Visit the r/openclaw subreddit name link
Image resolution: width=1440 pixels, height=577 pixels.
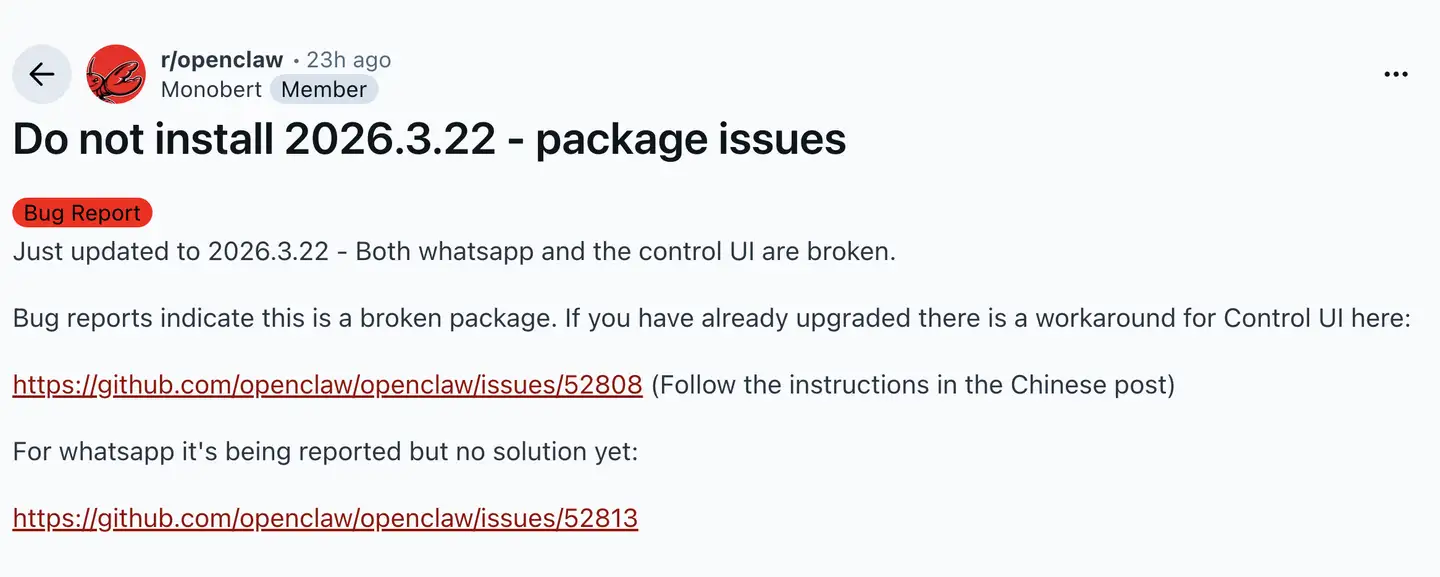(221, 60)
